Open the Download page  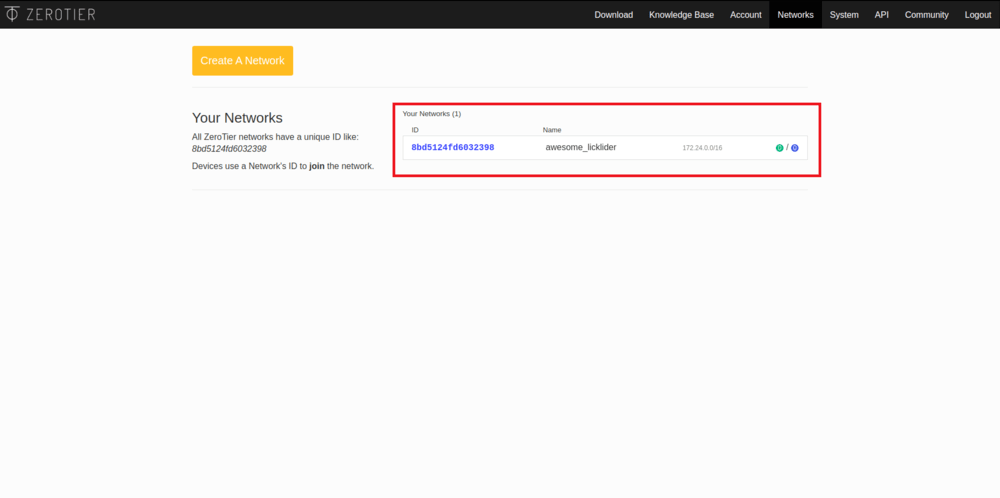[613, 15]
